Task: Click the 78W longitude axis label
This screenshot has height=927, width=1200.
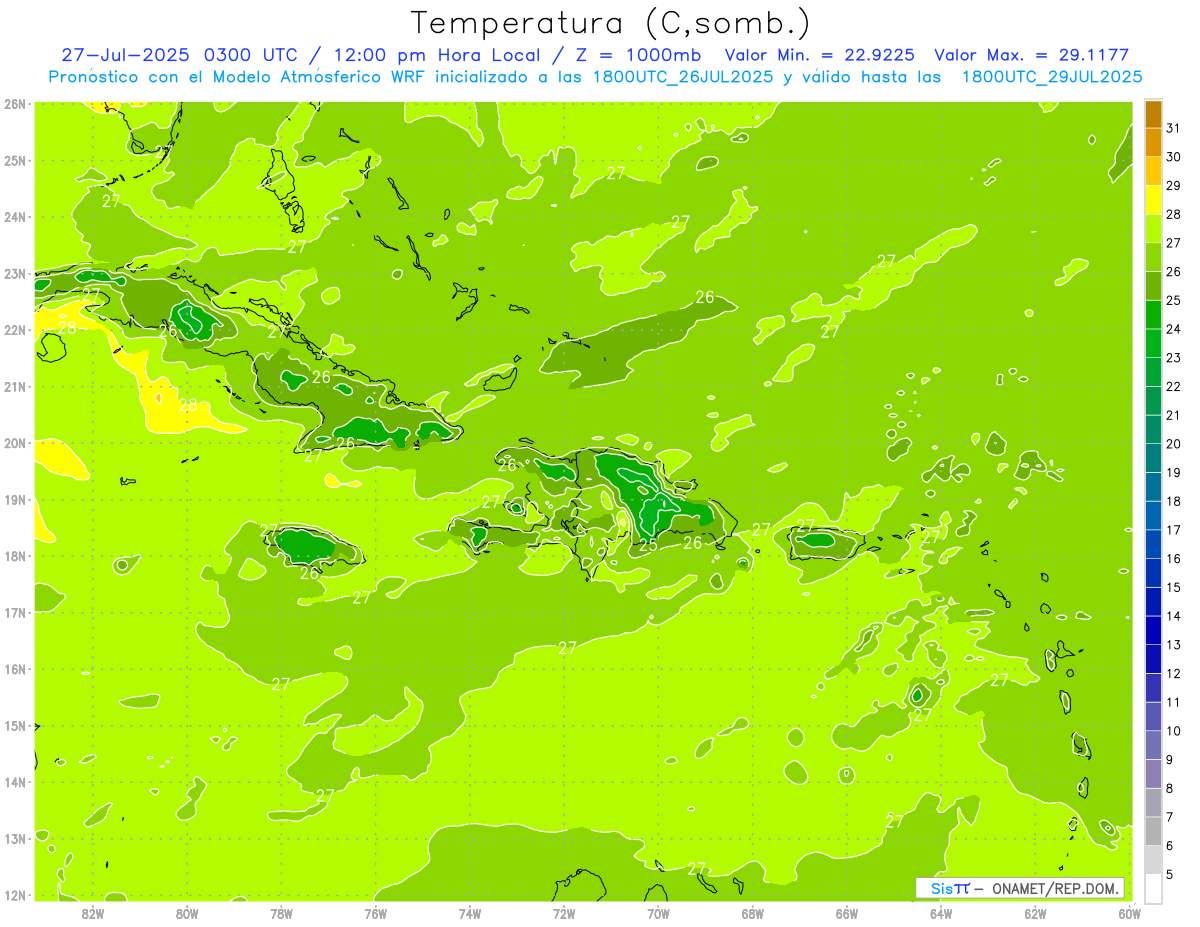Action: point(281,913)
